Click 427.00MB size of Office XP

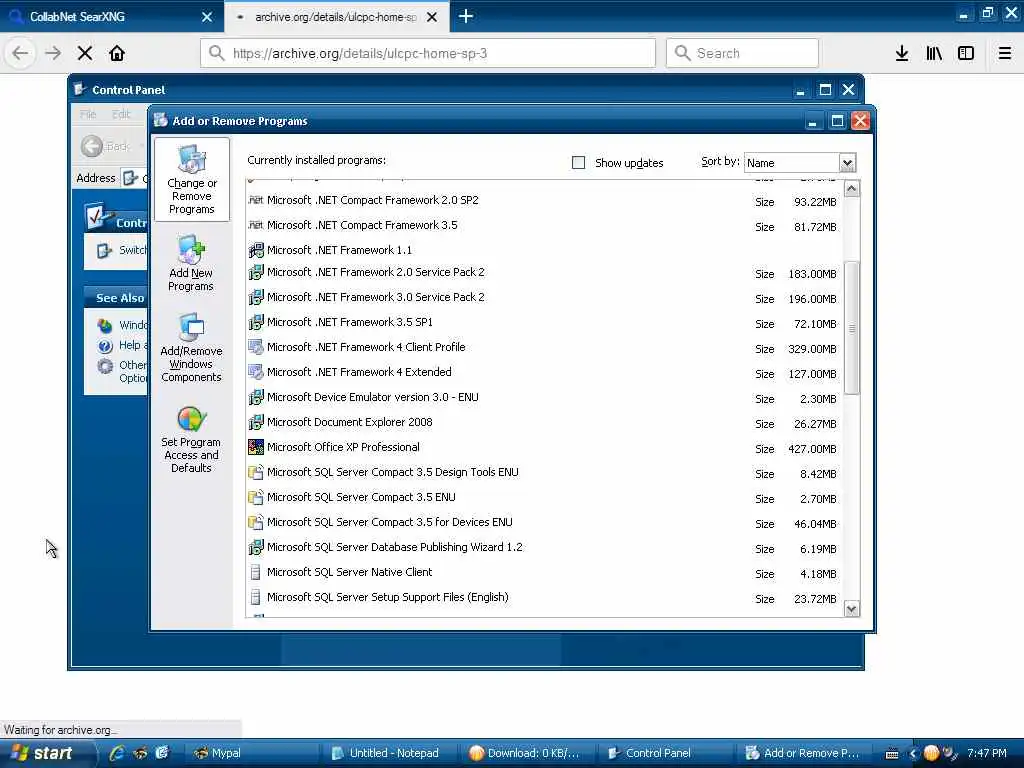click(x=812, y=449)
